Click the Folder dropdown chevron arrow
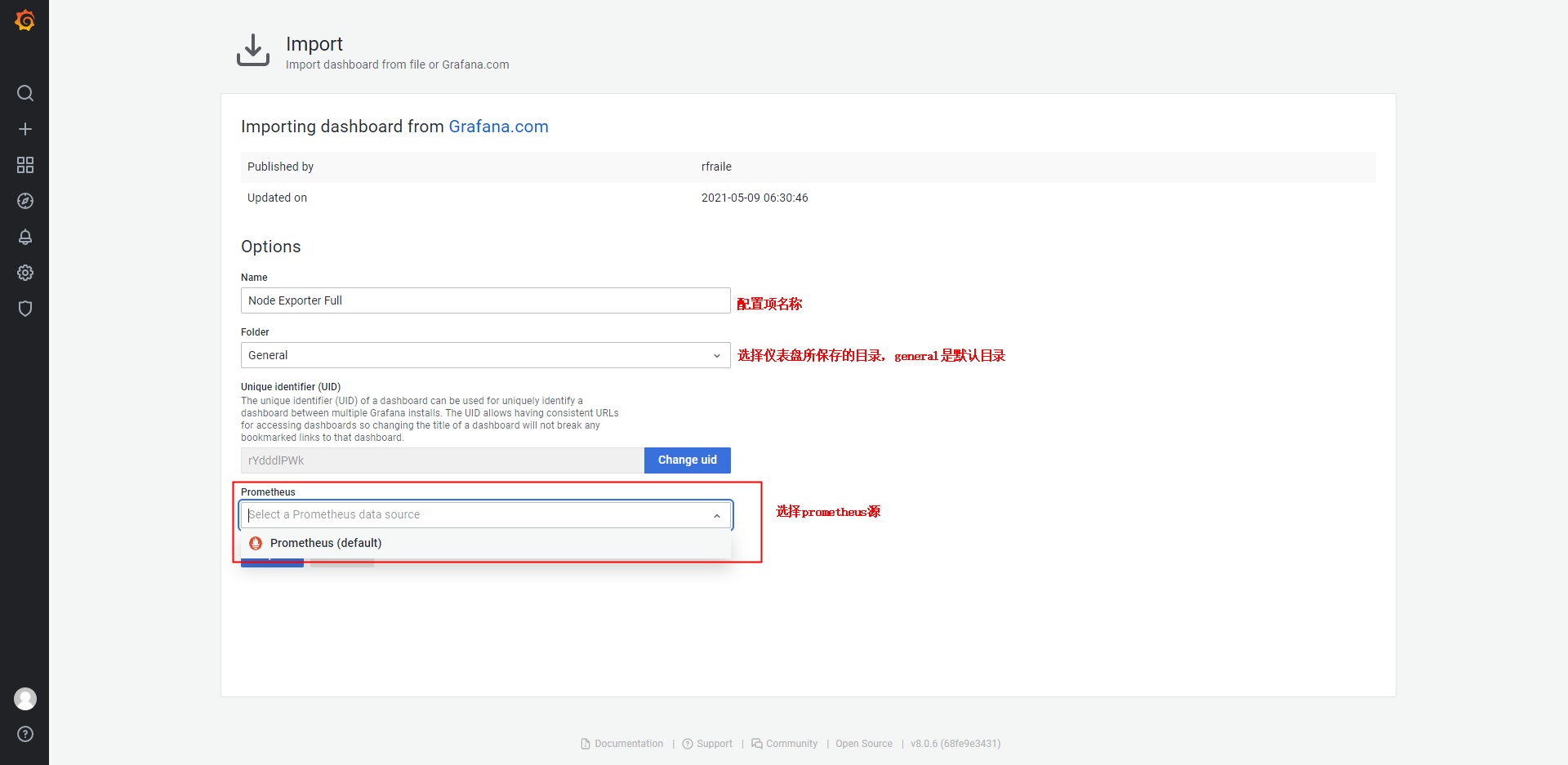The width and height of the screenshot is (1568, 765). click(716, 356)
